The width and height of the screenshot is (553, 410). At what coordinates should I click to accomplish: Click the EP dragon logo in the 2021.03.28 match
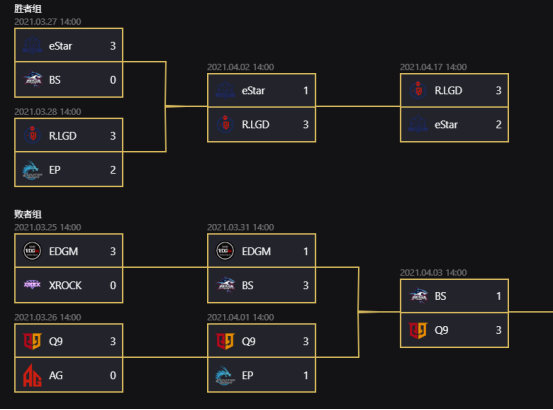[32, 170]
